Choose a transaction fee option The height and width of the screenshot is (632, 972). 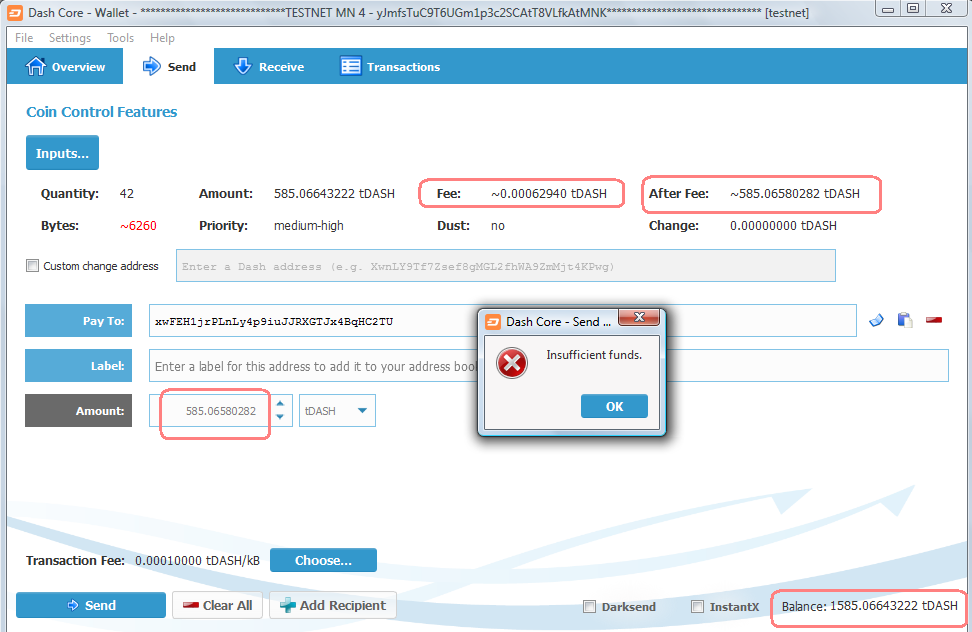[x=324, y=561]
